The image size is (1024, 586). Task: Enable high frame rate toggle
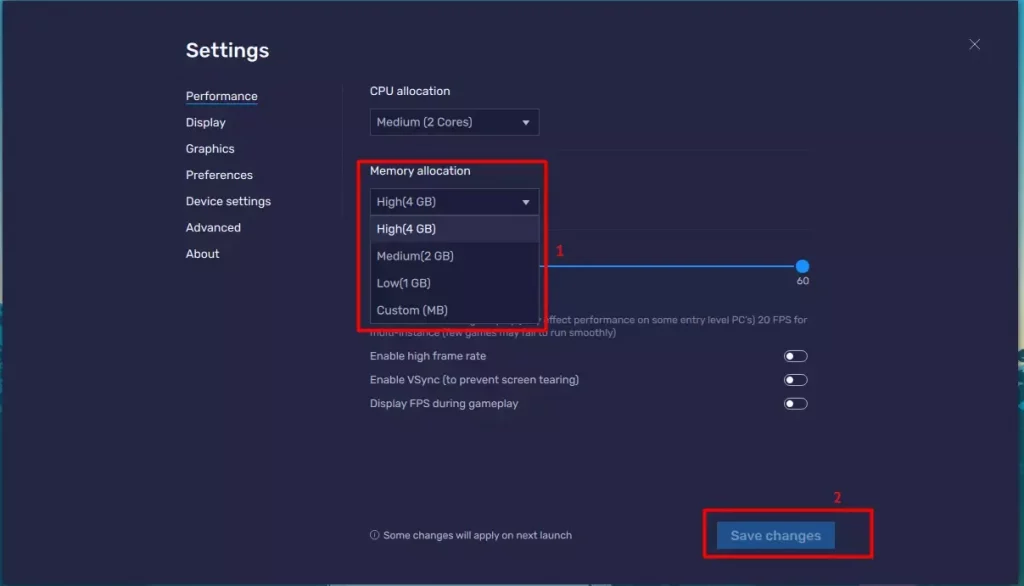pos(795,356)
